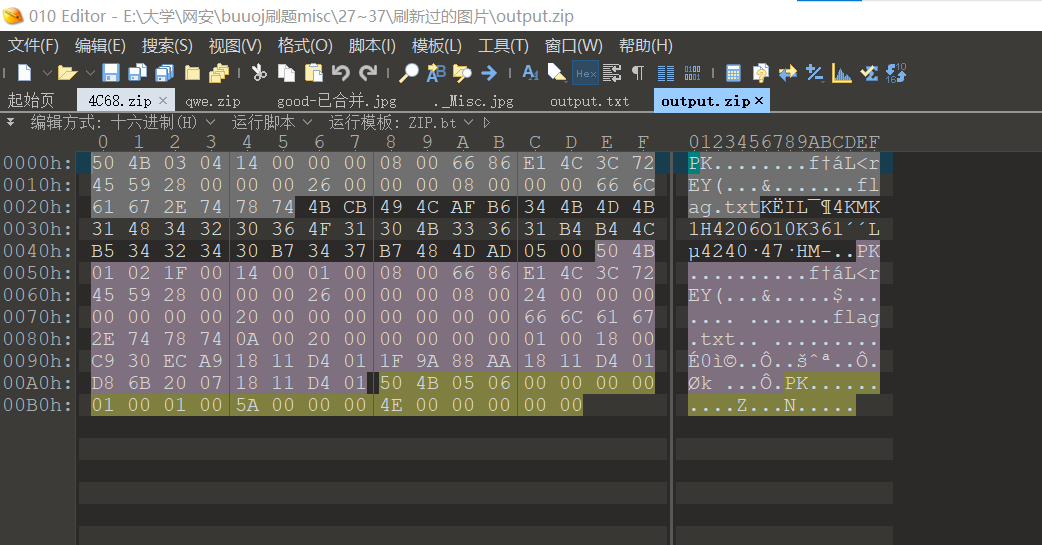1042x545 pixels.
Task: Toggle the Hex edit mode button
Action: [585, 73]
